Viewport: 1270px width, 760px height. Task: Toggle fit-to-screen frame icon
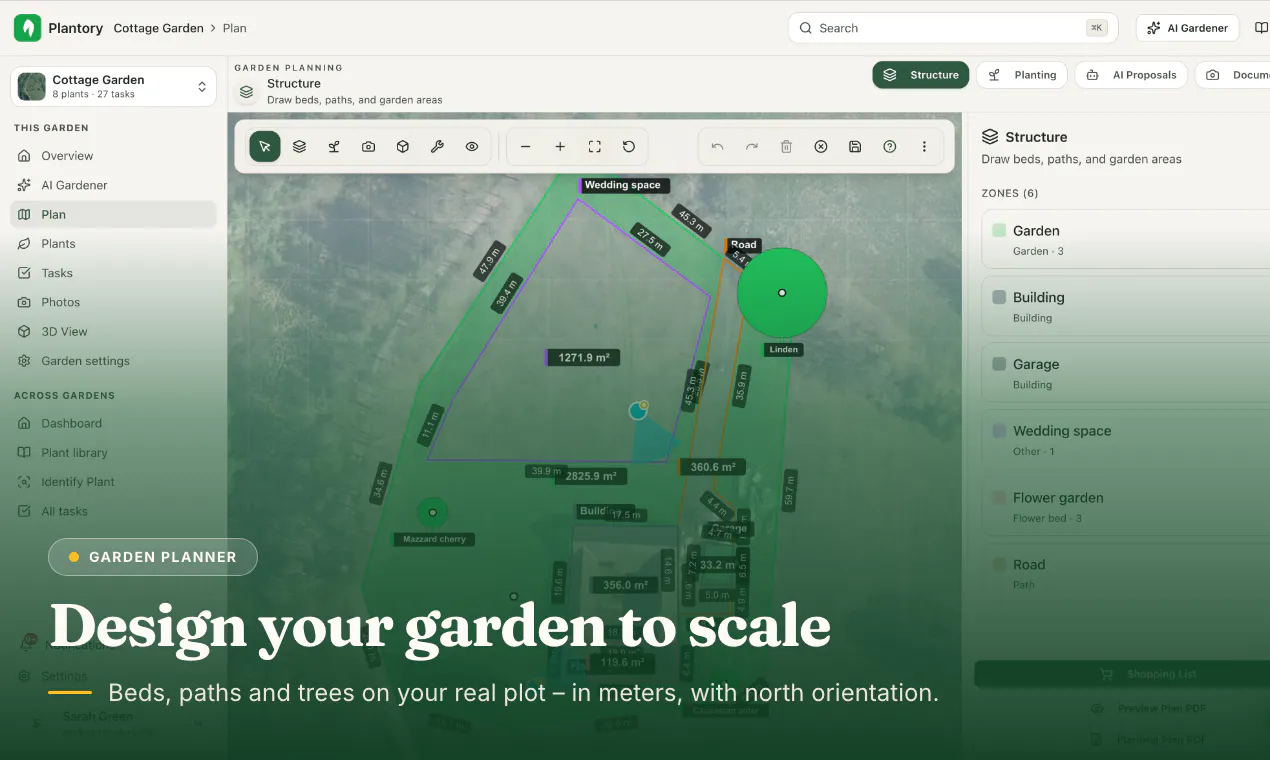[x=594, y=146]
